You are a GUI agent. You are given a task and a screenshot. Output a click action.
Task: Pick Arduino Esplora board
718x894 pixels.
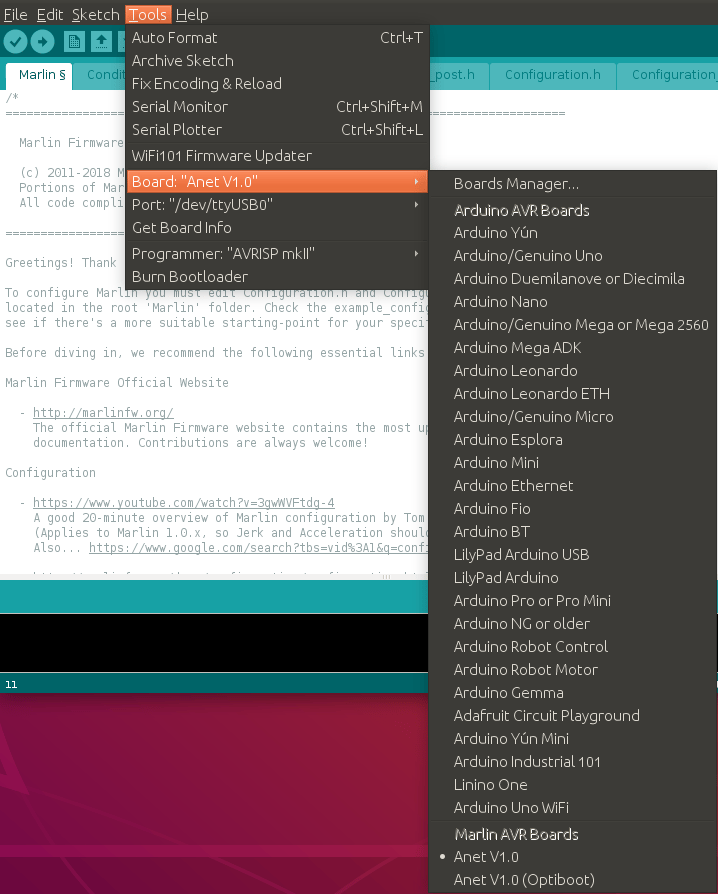point(573,440)
